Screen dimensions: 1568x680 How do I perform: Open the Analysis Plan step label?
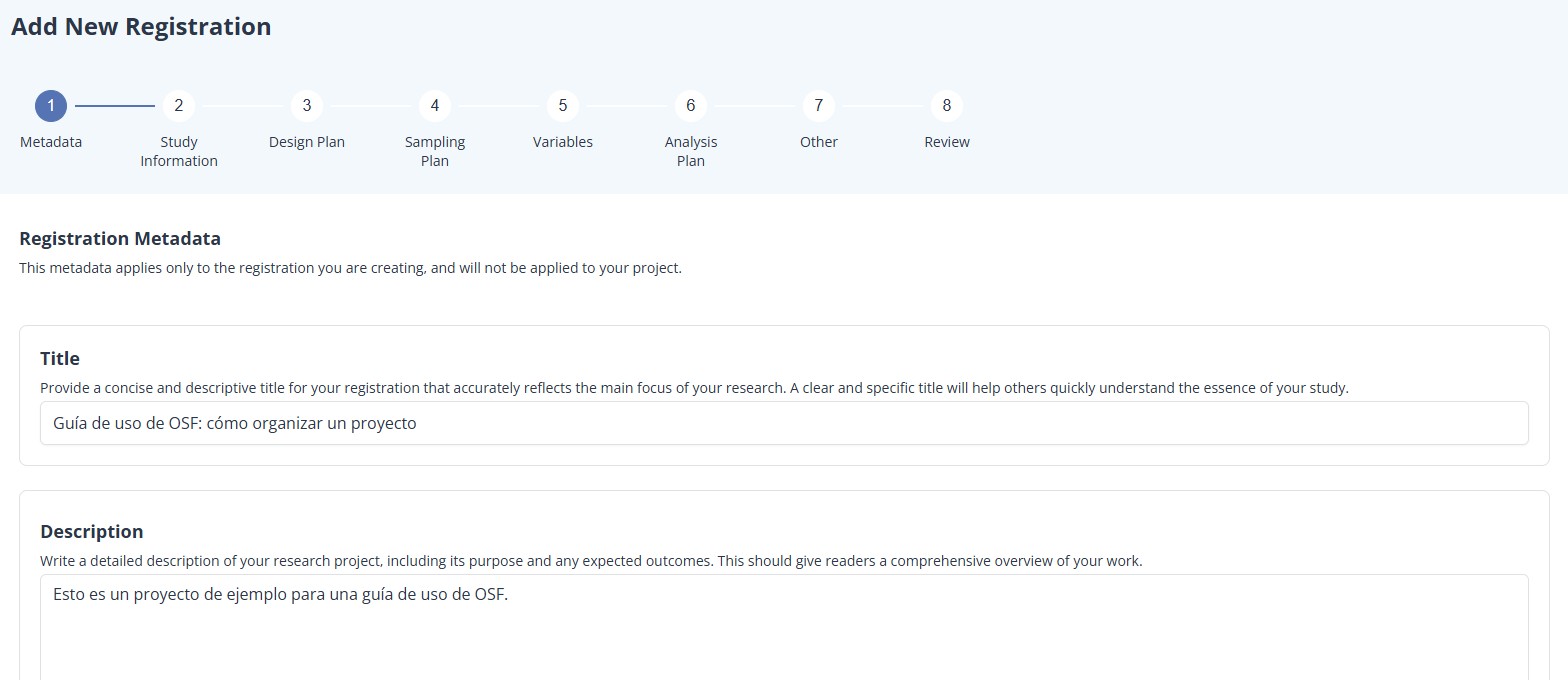click(x=691, y=151)
